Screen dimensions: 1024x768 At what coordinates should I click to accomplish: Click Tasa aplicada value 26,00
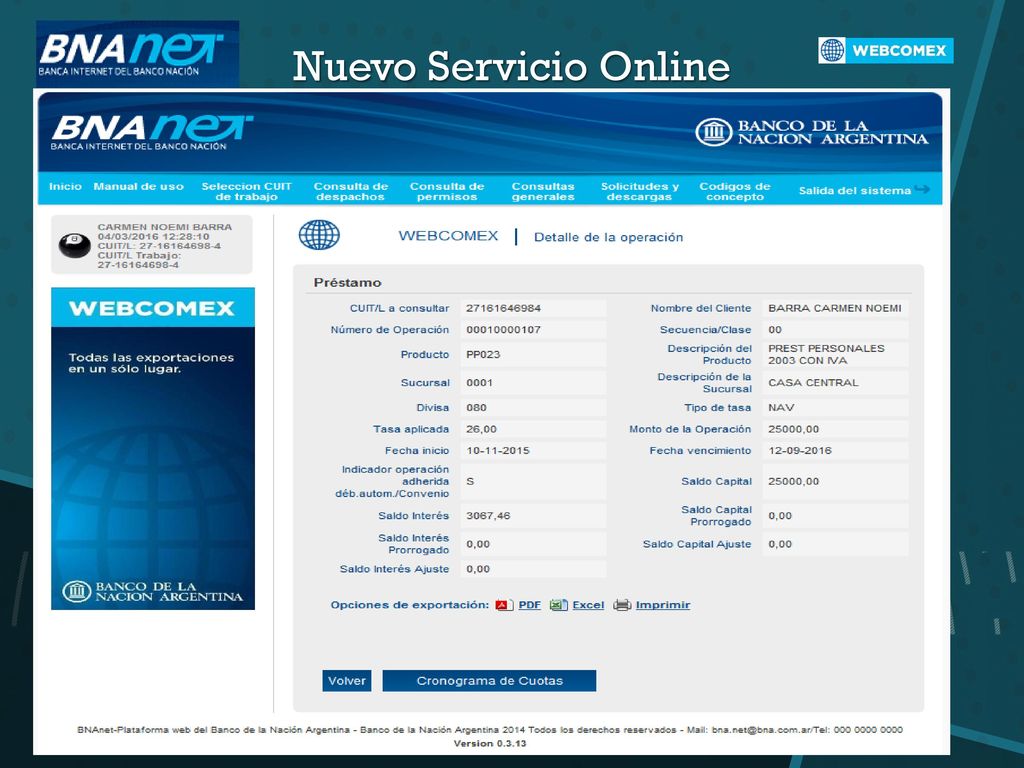[x=534, y=429]
